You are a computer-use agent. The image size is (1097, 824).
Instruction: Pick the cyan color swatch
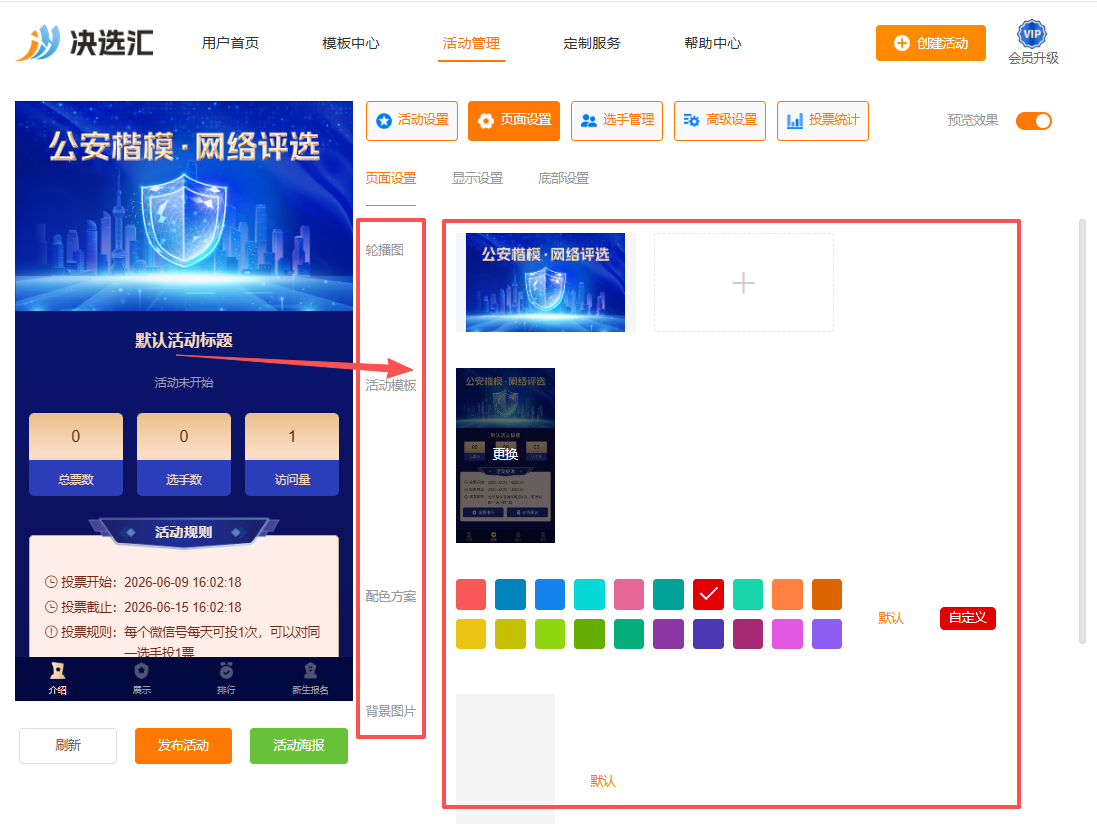tap(589, 595)
